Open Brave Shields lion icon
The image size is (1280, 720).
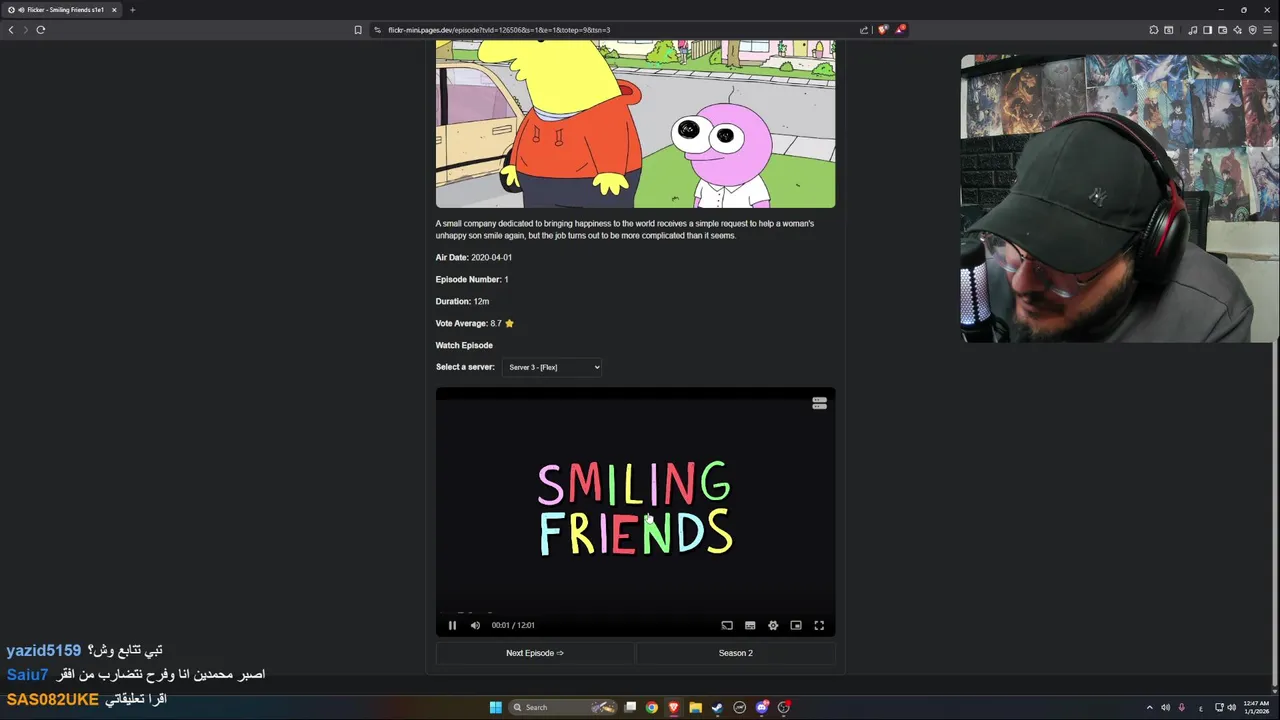coord(883,30)
